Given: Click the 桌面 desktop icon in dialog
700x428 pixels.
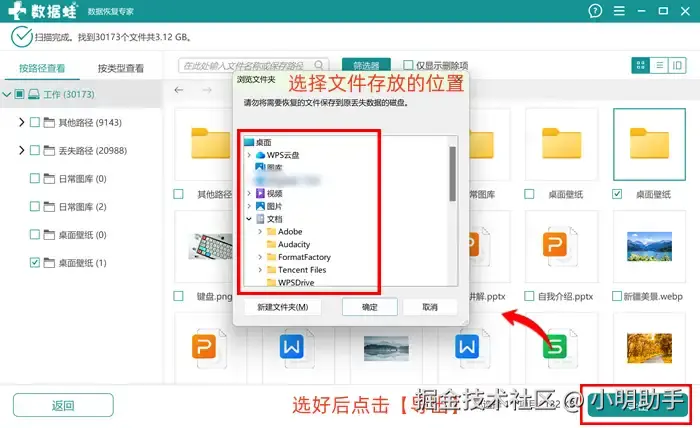Looking at the screenshot, I should (249, 142).
